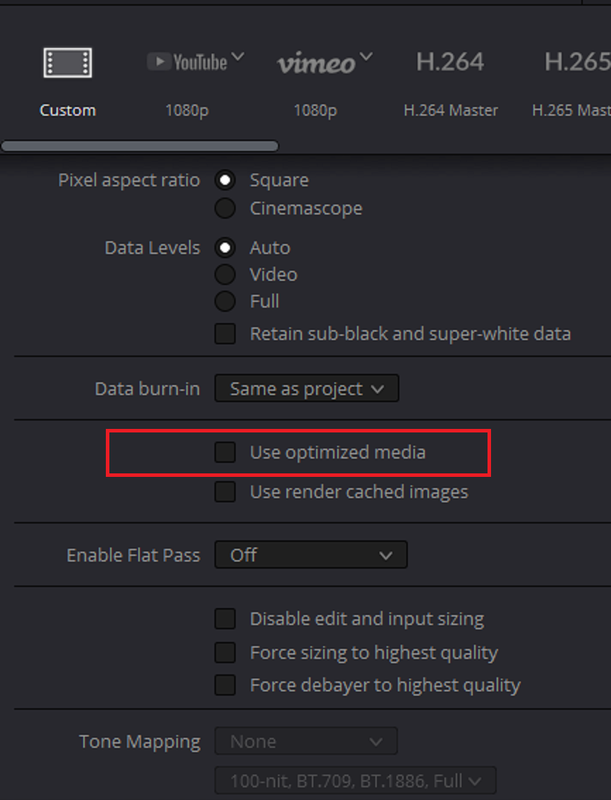Screen dimensions: 611x800
Task: Click the Data burn-in label
Action: pyautogui.click(x=147, y=389)
